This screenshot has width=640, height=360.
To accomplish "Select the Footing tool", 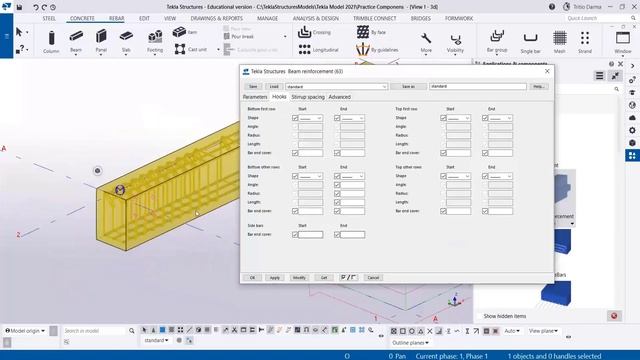I will point(155,41).
